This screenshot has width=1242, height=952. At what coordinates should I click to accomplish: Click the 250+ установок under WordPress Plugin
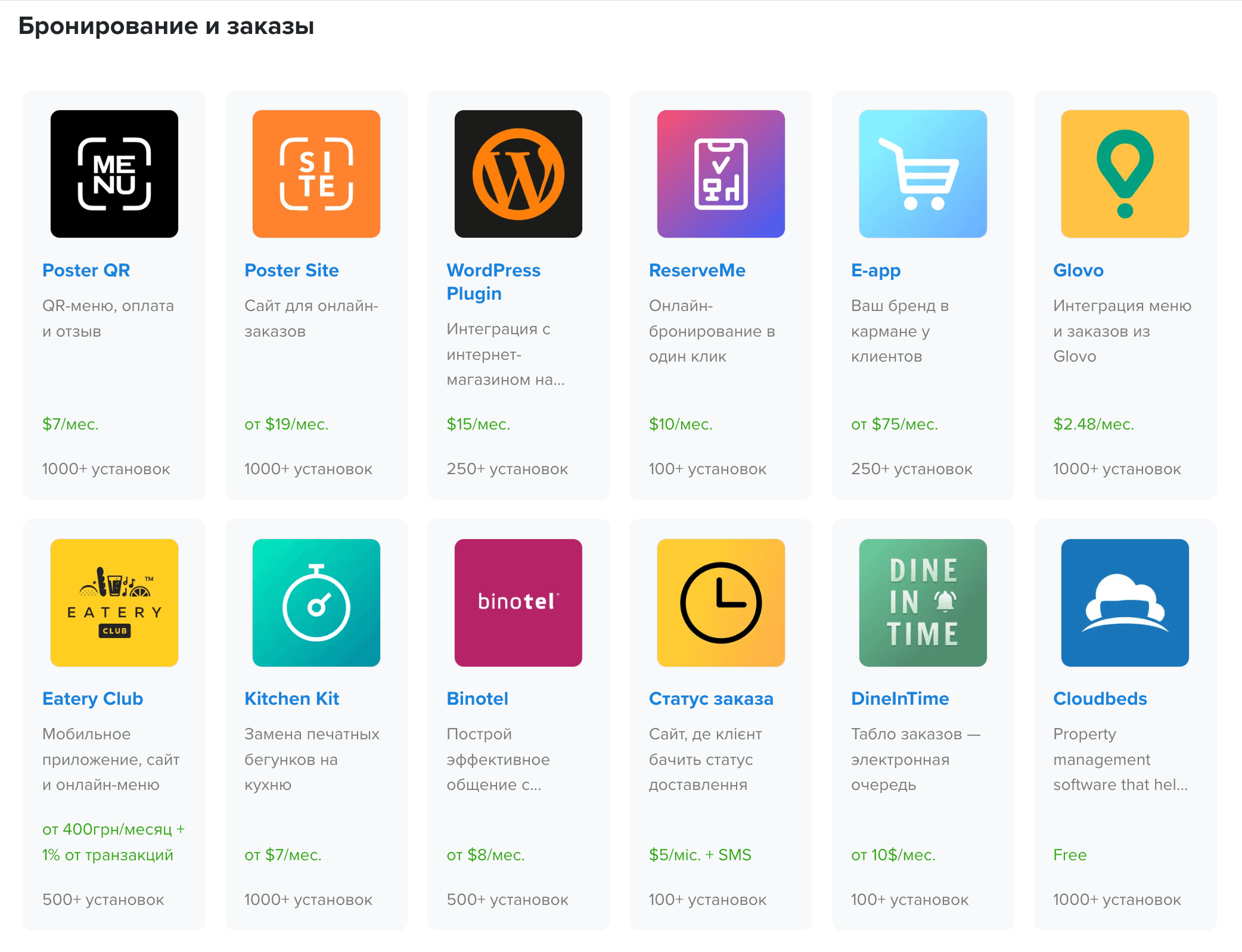pyautogui.click(x=507, y=469)
